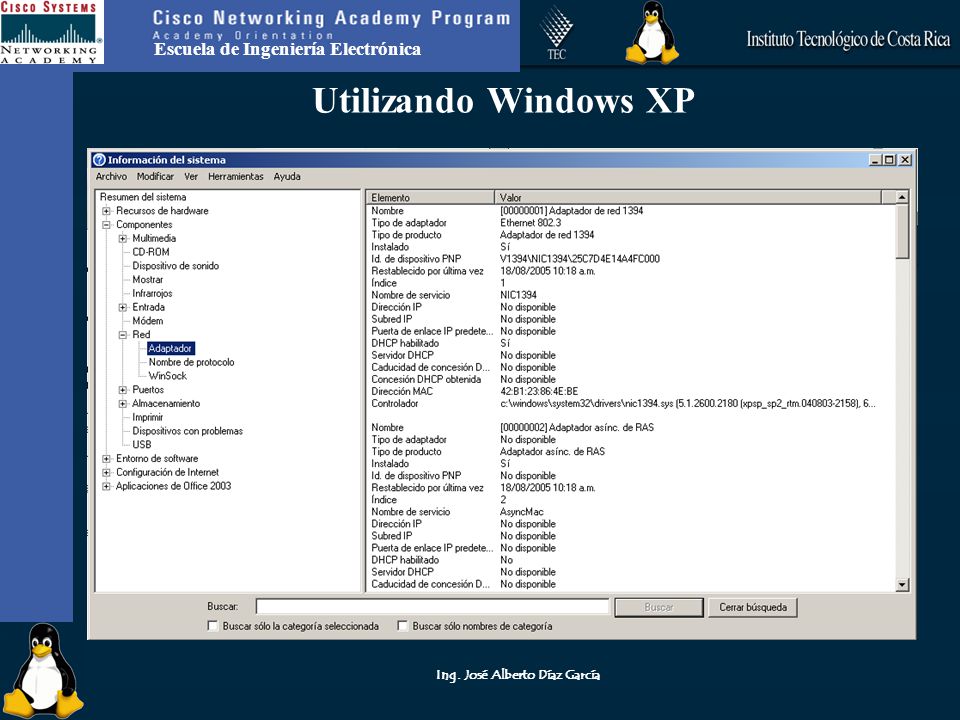Viewport: 960px width, 720px height.
Task: Click the Tux penguin in header
Action: coord(652,32)
